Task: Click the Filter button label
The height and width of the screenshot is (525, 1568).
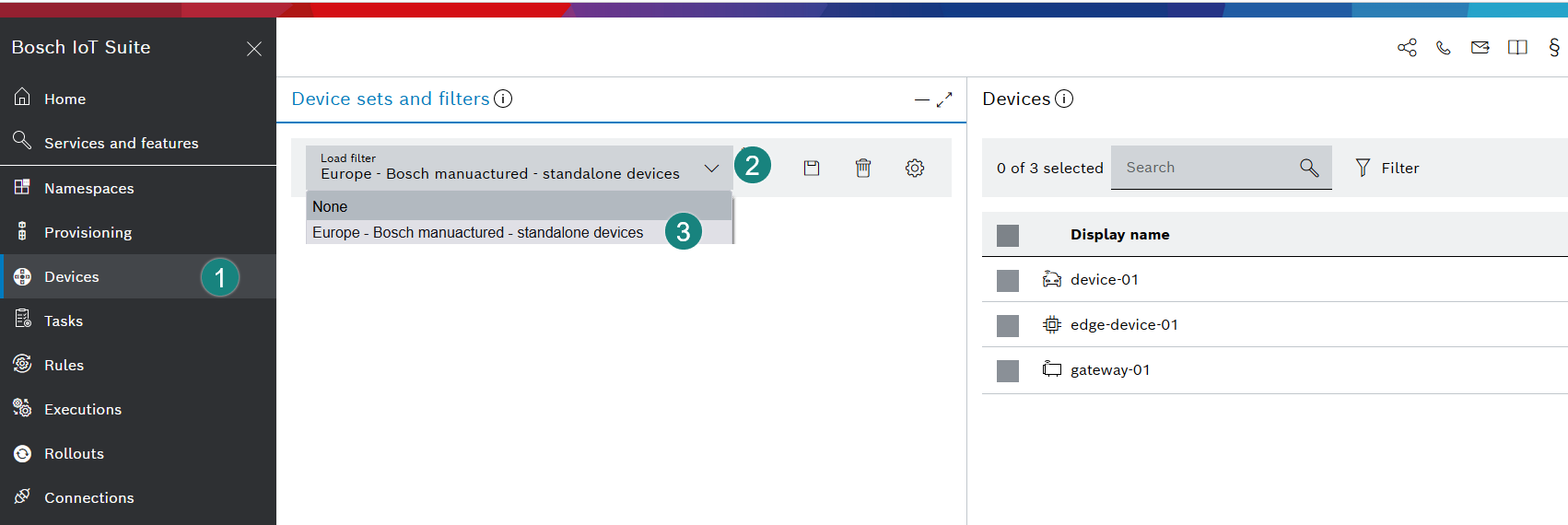Action: (x=1400, y=168)
